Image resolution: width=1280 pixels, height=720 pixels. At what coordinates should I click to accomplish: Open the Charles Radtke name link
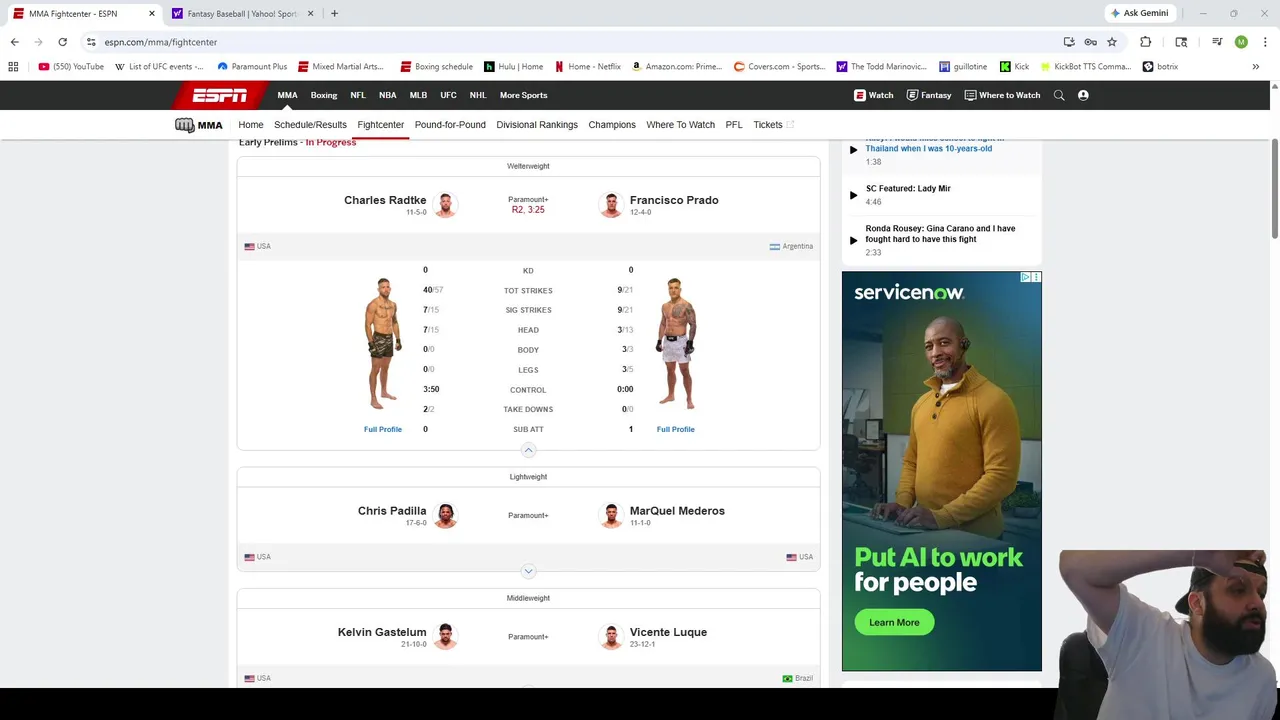tap(385, 200)
